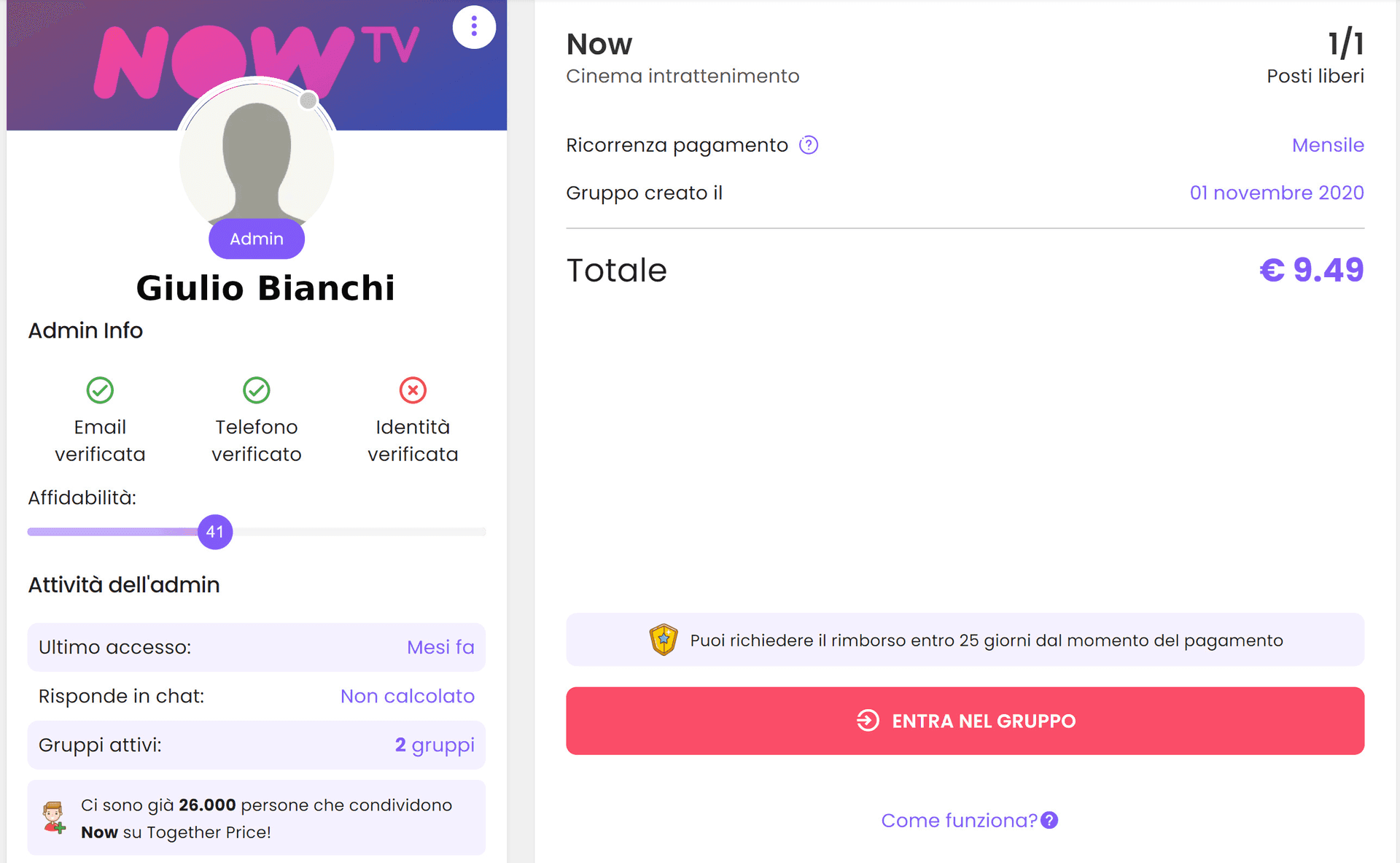Open the three-dot options menu
This screenshot has width=1400, height=863.
pyautogui.click(x=474, y=26)
